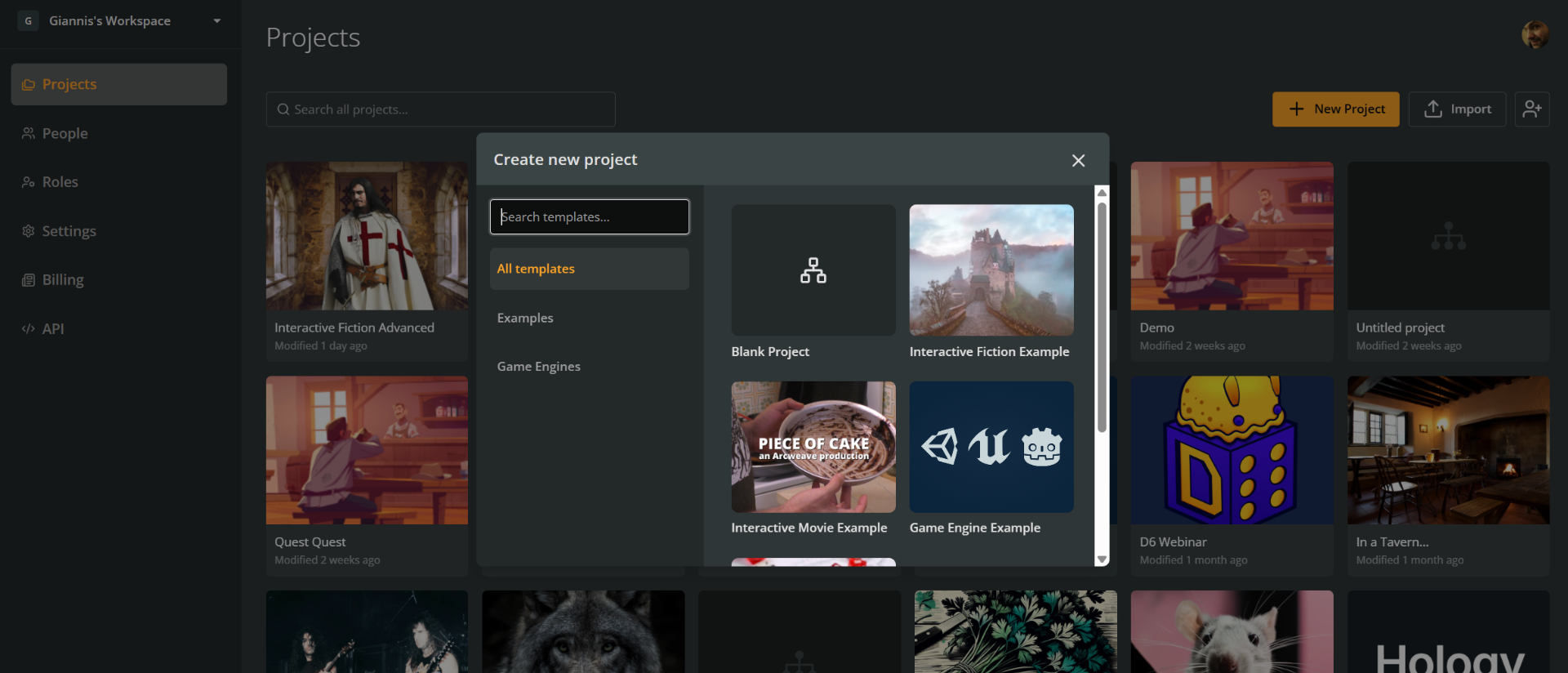
Task: Click the Interactive Fiction Example label
Action: pyautogui.click(x=989, y=352)
